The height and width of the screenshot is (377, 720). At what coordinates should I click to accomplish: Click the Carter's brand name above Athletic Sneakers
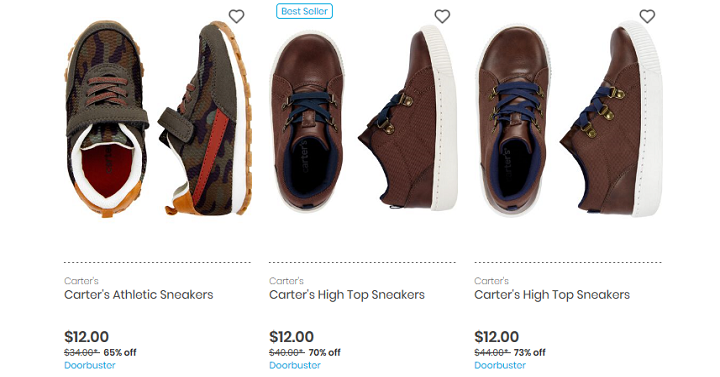coord(81,281)
